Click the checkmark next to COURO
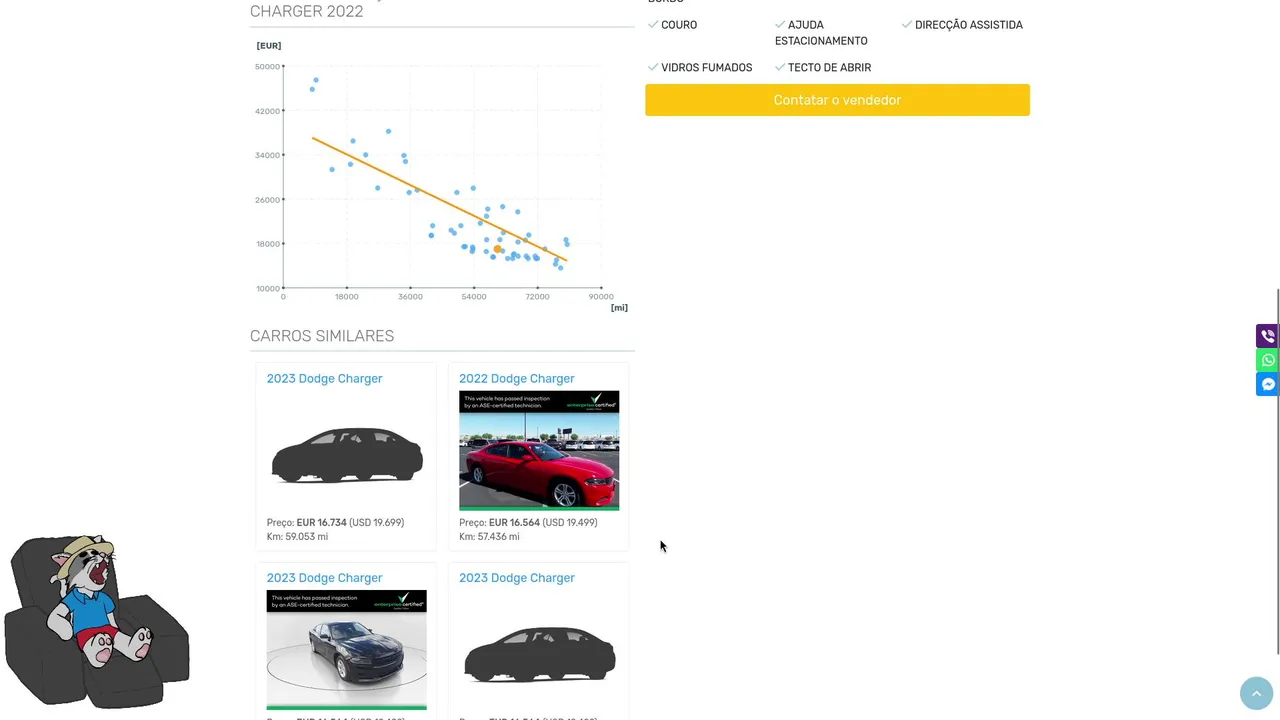 (x=653, y=24)
